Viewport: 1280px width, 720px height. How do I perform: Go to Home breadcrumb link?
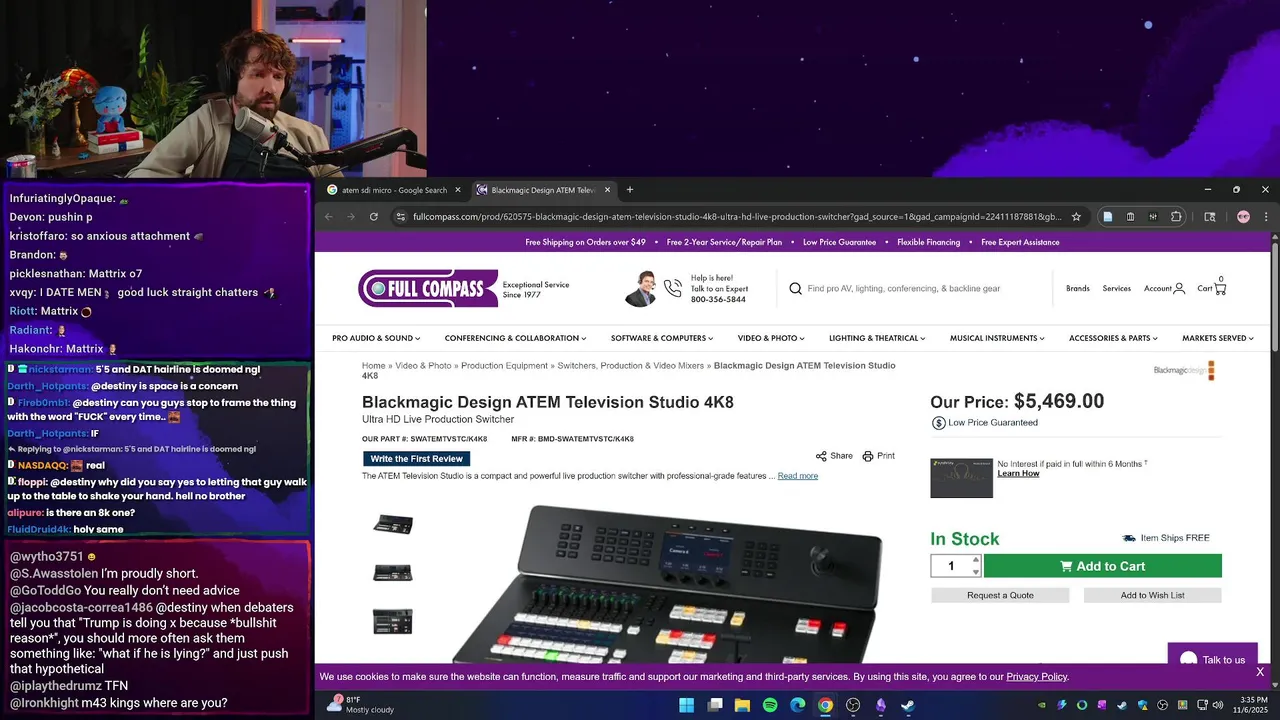point(373,366)
